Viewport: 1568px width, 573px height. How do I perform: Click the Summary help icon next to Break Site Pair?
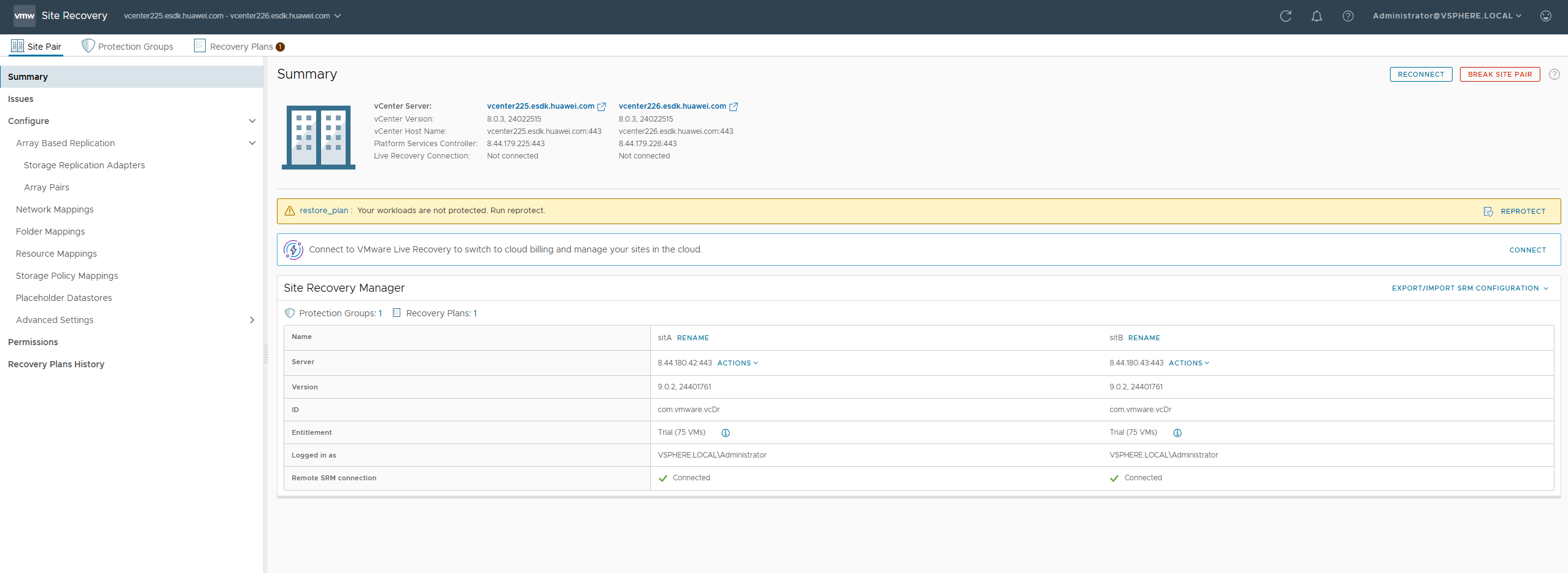coord(1554,74)
